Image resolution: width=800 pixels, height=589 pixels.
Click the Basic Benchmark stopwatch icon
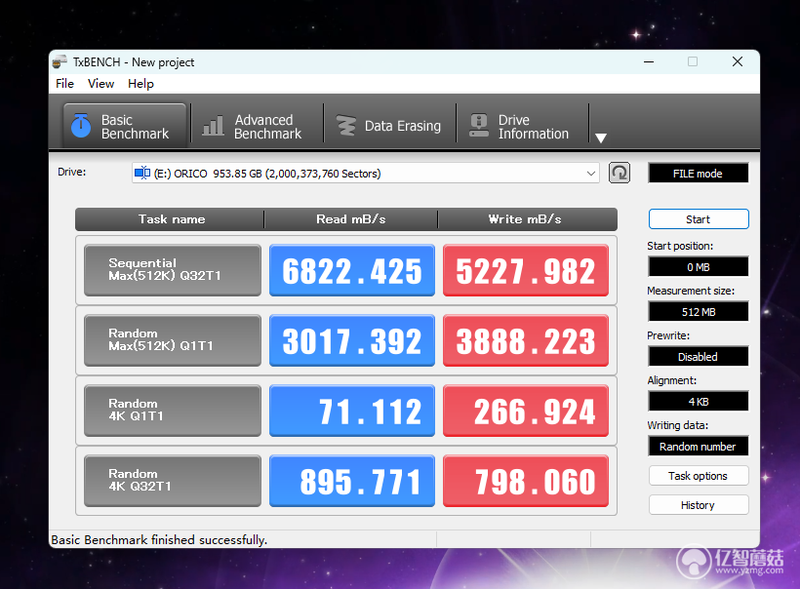81,126
